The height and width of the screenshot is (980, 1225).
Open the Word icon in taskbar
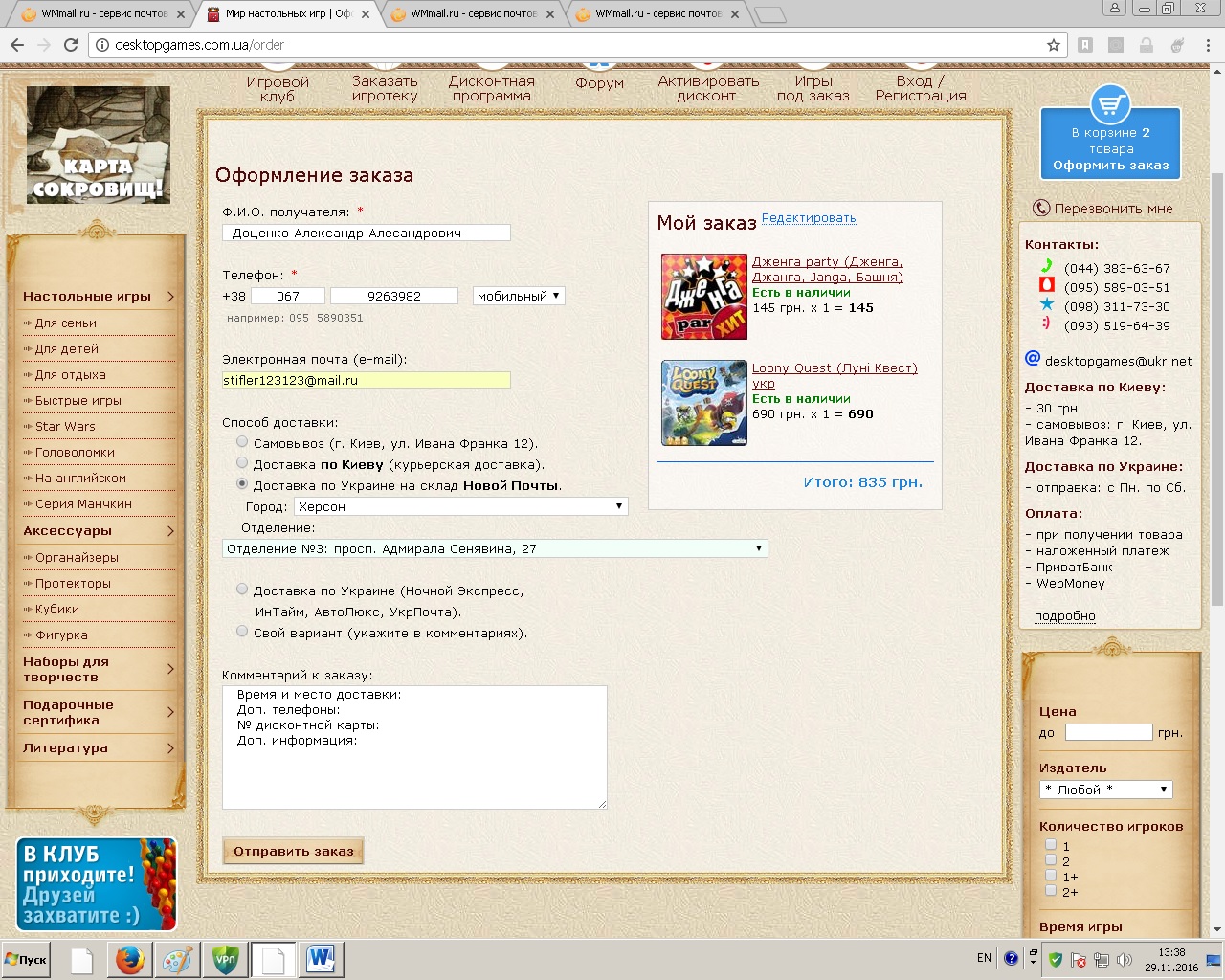click(x=321, y=959)
